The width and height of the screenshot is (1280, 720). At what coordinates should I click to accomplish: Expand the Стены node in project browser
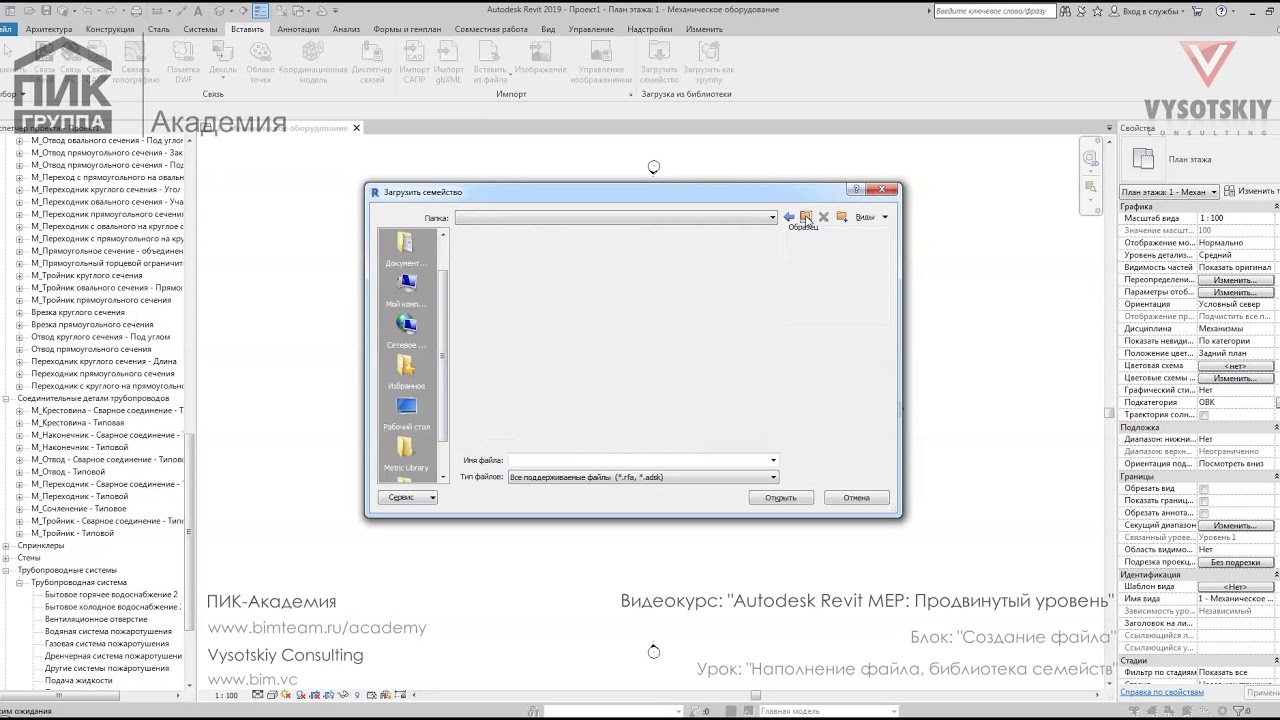pyautogui.click(x=7, y=558)
